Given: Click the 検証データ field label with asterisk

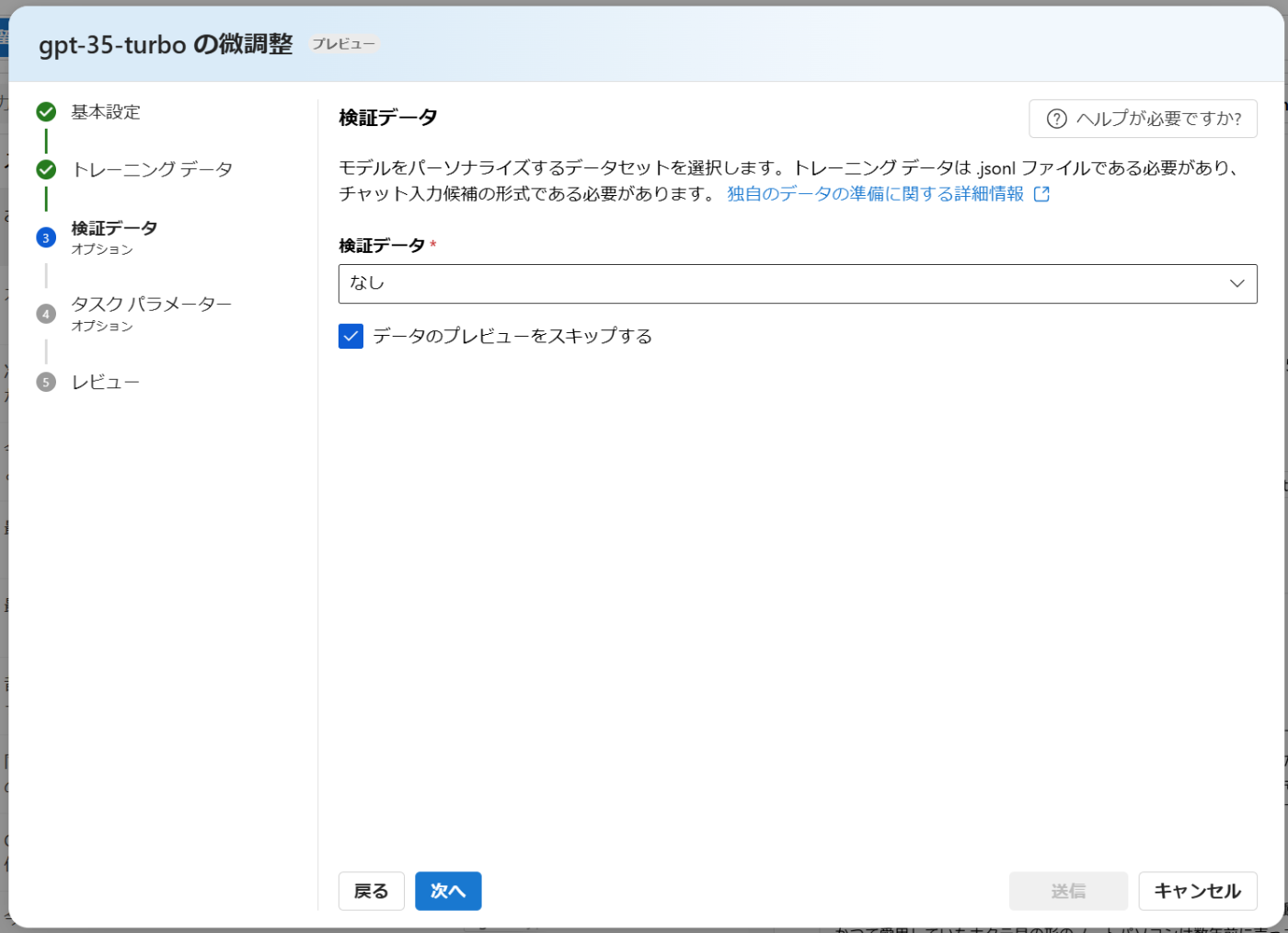Looking at the screenshot, I should click(x=387, y=246).
